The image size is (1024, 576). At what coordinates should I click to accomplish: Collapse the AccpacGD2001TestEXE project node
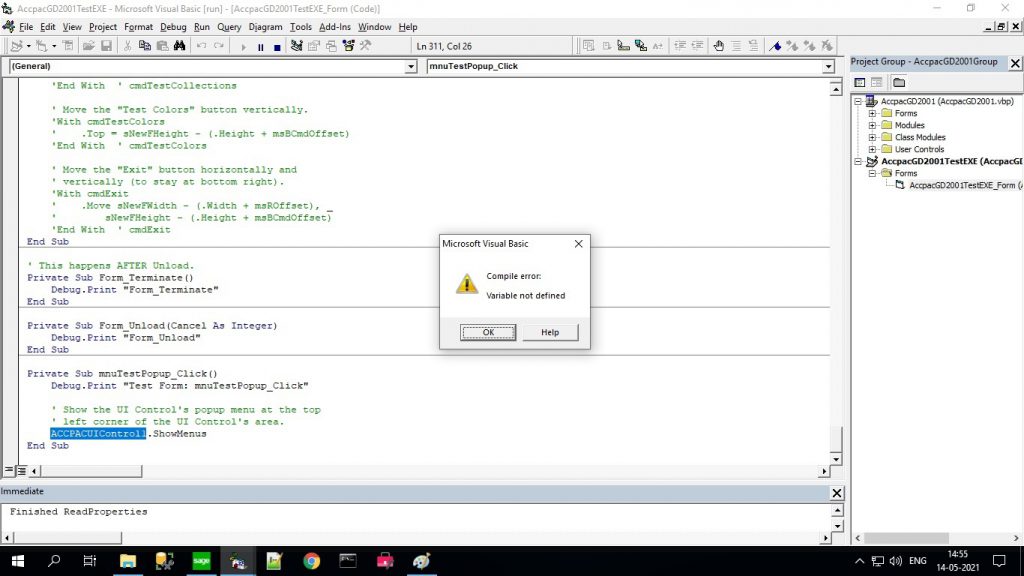[858, 161]
